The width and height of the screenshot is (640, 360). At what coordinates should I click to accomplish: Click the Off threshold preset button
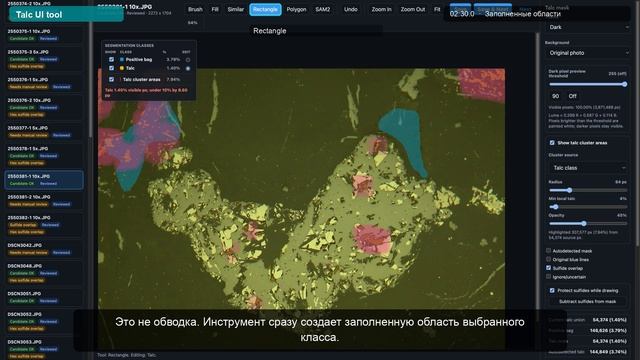point(572,96)
